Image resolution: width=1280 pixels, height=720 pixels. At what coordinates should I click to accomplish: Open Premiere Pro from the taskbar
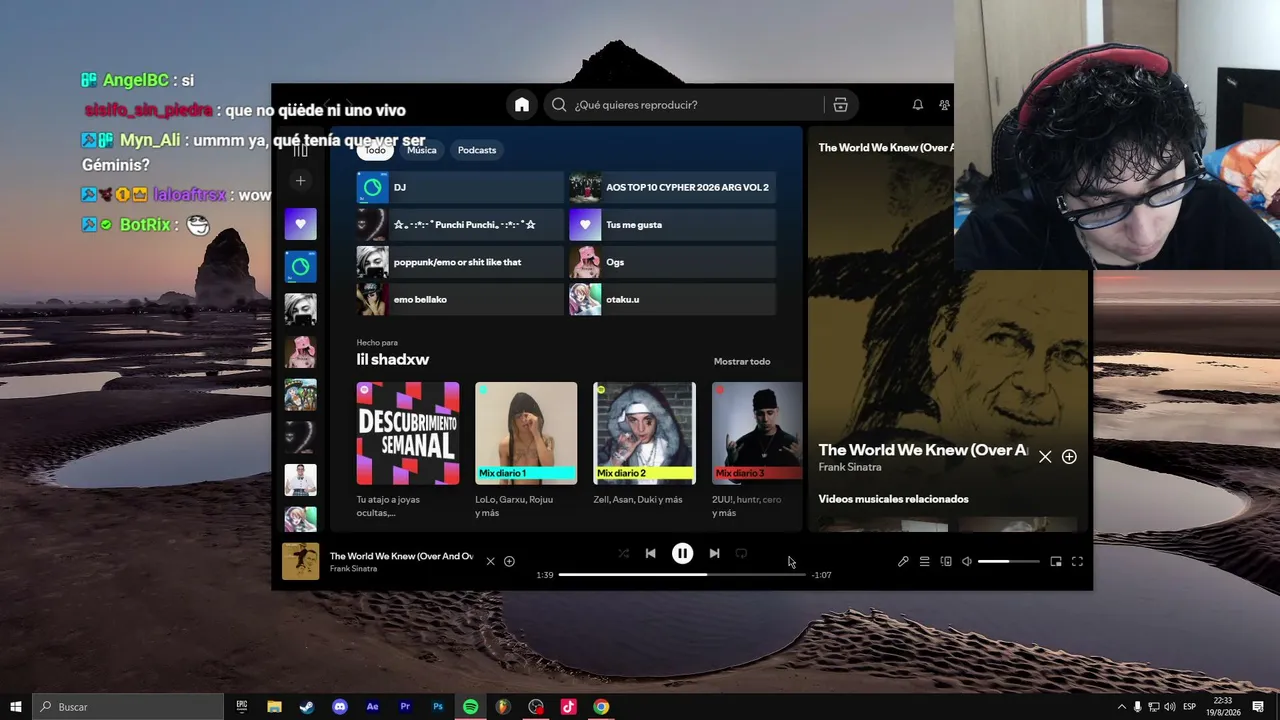405,707
